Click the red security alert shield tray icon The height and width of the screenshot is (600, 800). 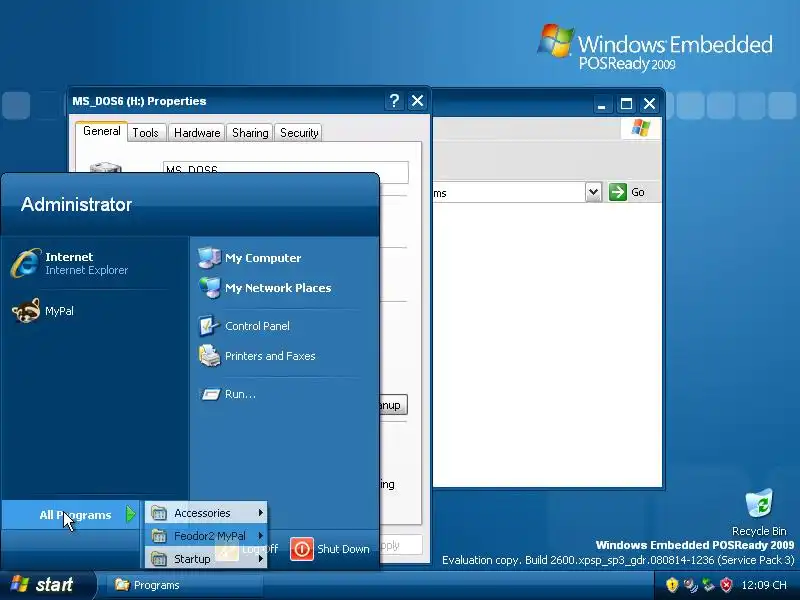726,585
